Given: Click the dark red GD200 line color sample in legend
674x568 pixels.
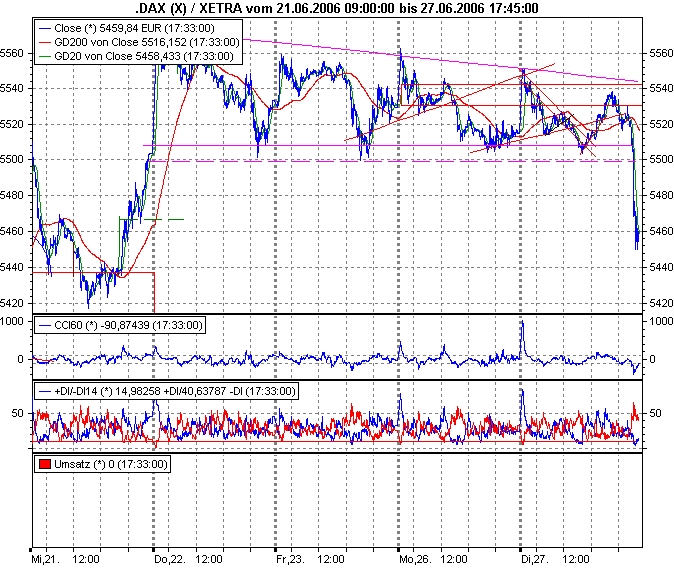Looking at the screenshot, I should 45,43.
